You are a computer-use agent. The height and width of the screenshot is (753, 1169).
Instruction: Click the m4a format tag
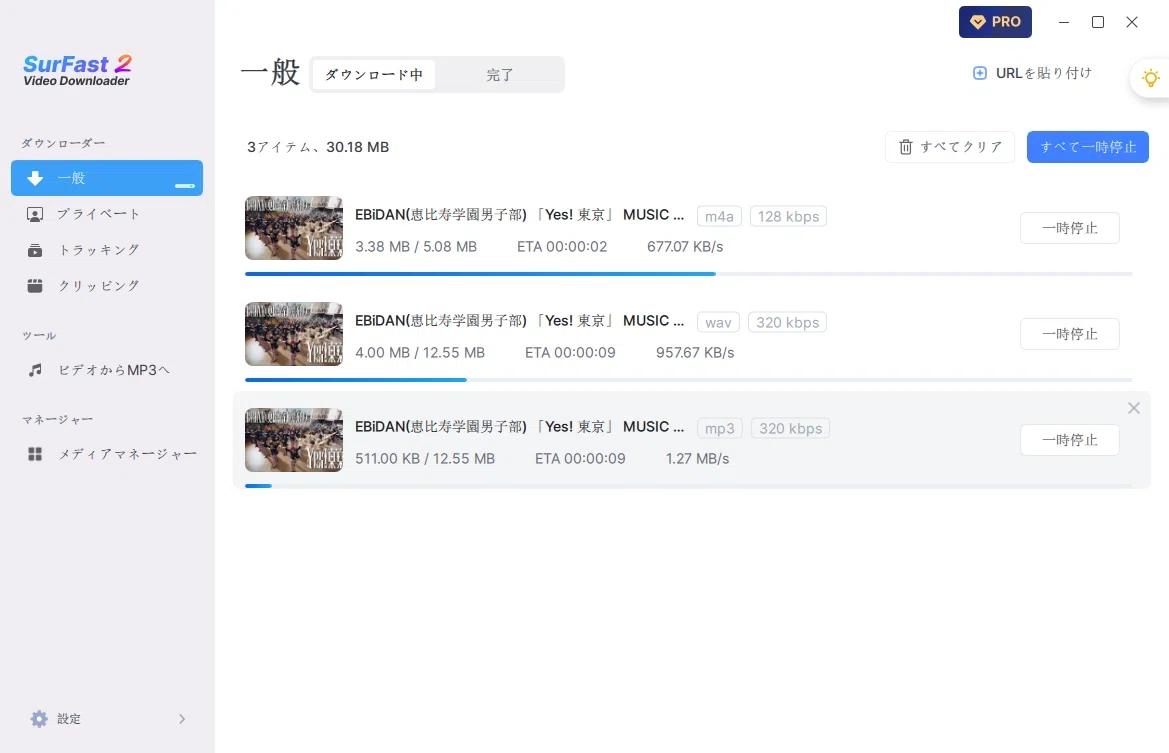tap(719, 216)
